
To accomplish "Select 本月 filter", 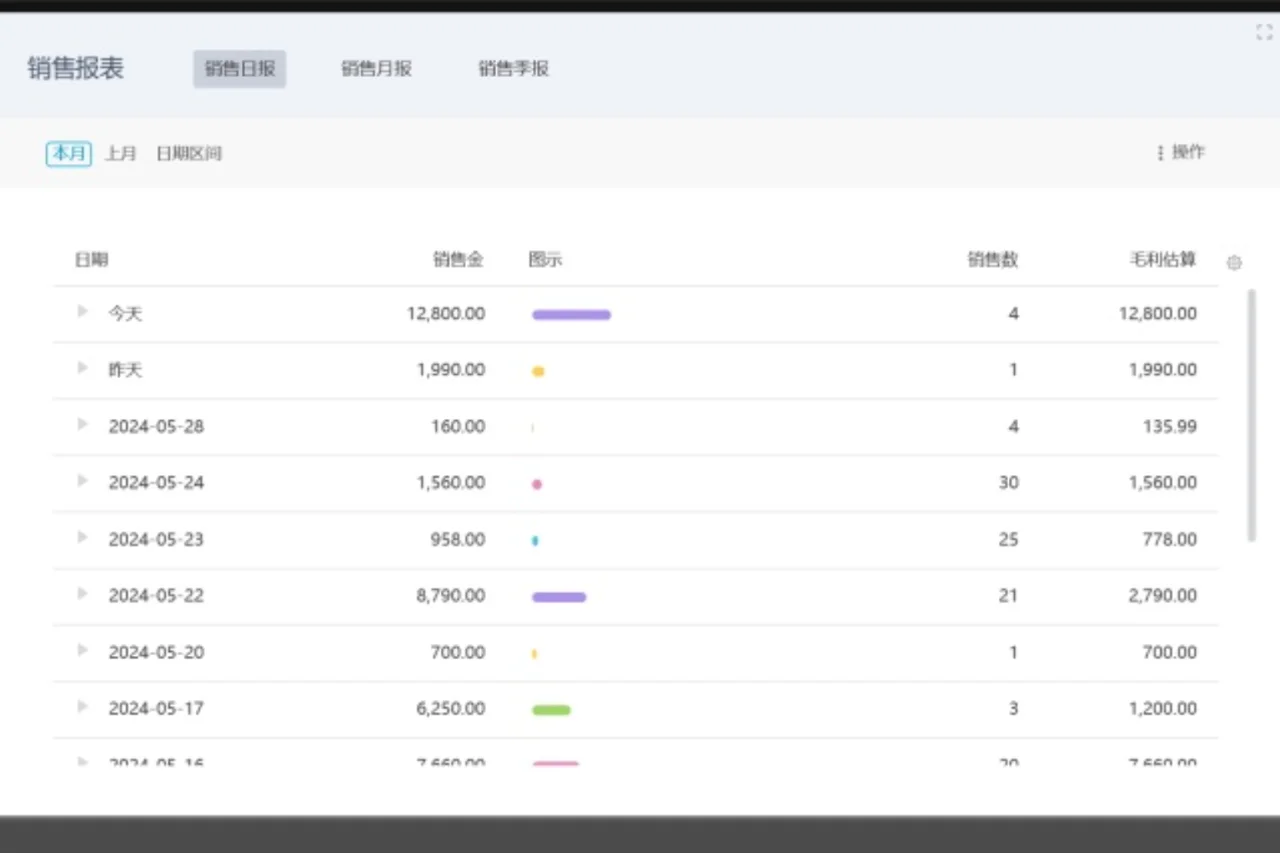I will click(69, 153).
